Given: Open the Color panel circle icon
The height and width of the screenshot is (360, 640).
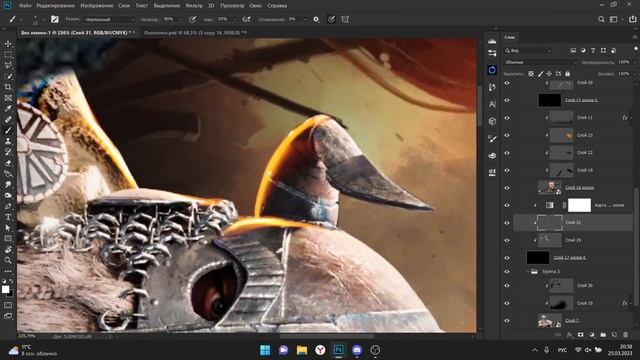Looking at the screenshot, I should (492, 70).
